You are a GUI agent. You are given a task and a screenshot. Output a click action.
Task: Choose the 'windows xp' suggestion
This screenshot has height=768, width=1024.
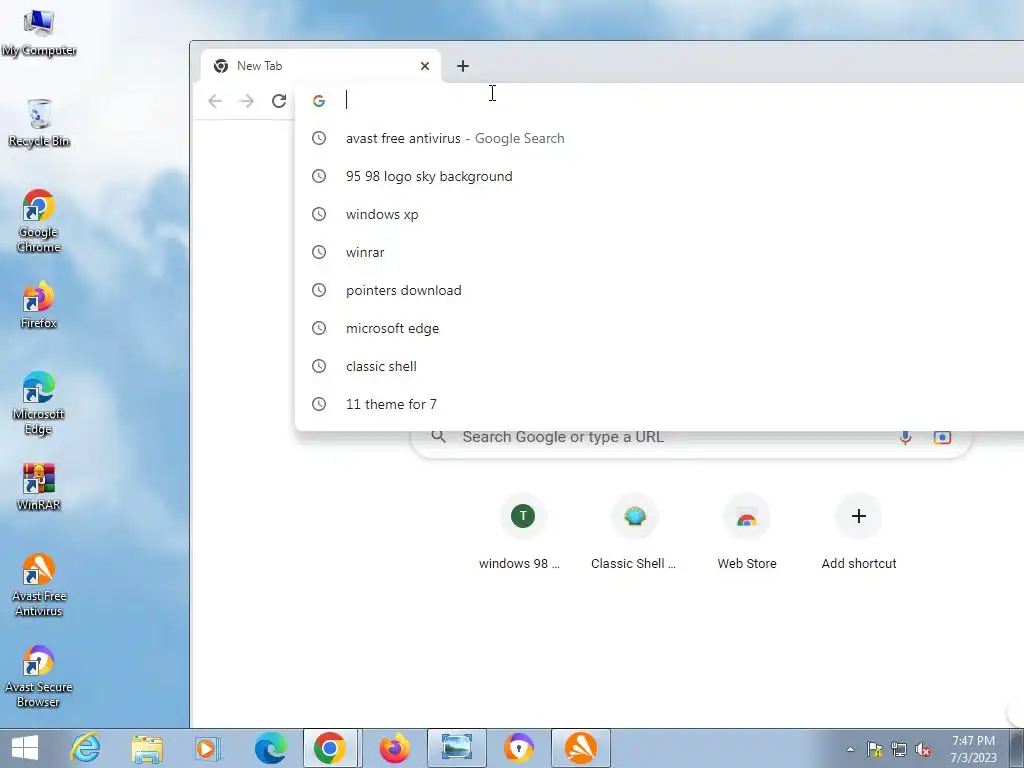(660, 214)
